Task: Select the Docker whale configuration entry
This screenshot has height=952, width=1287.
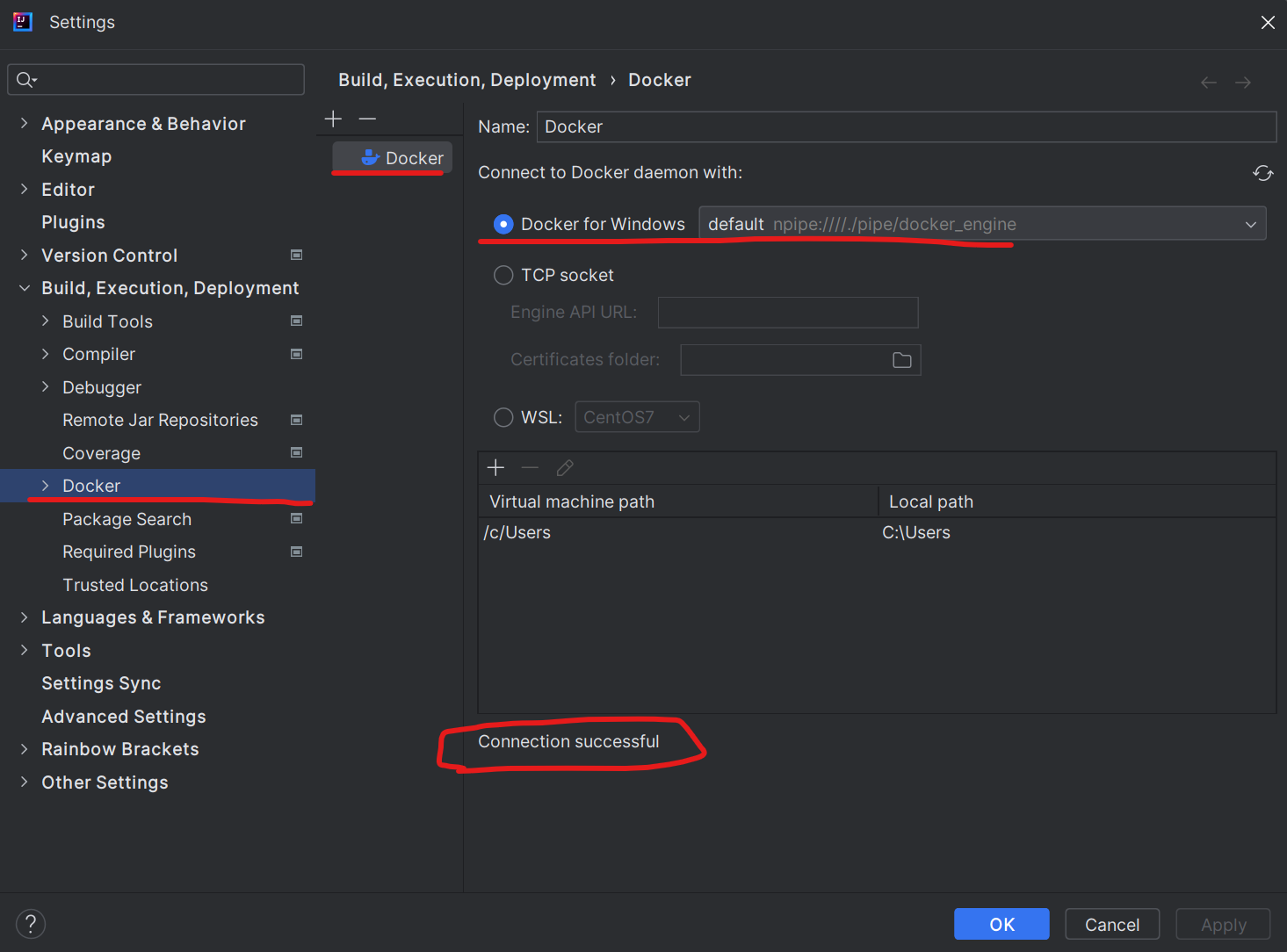Action: (392, 158)
